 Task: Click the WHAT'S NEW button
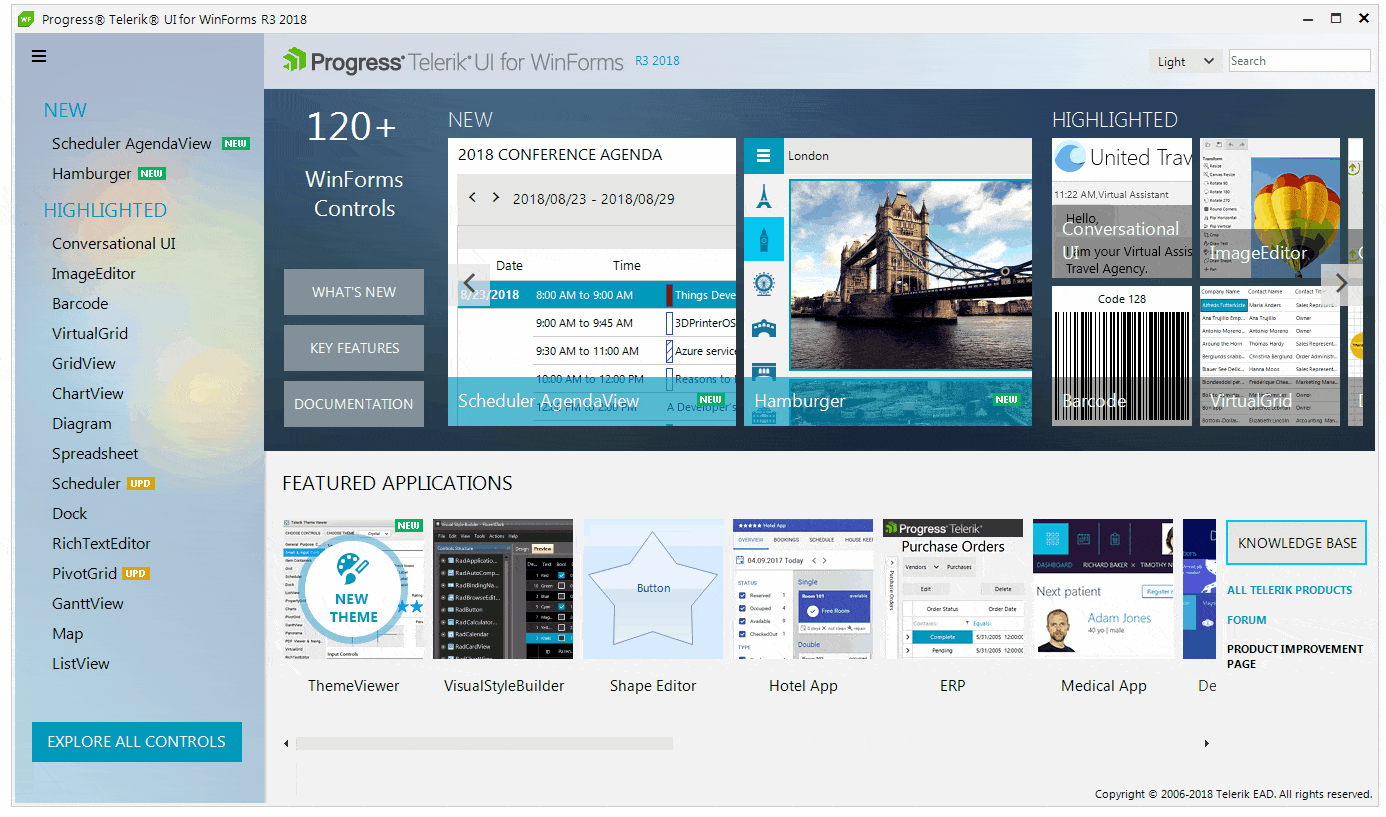click(x=354, y=292)
